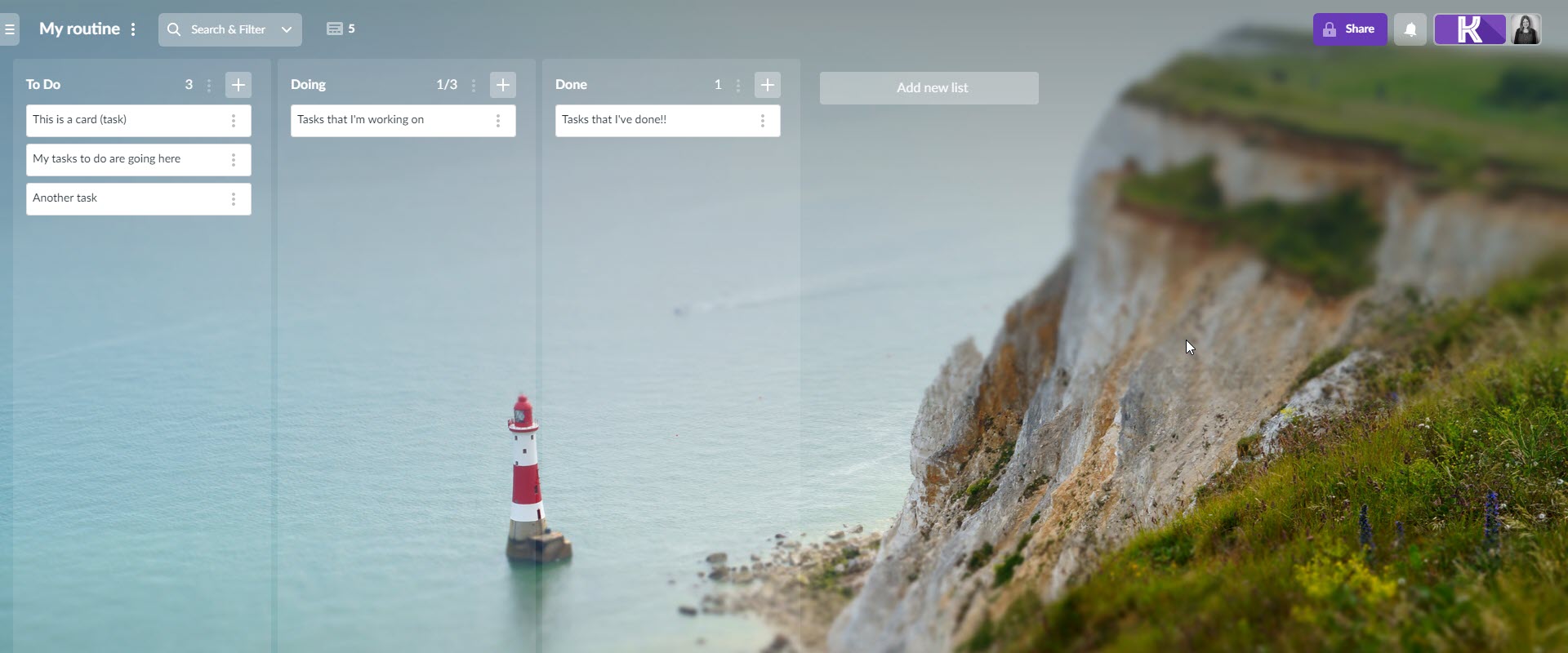The image size is (1568, 653).
Task: Click the Search & Filter magnifier icon
Action: (174, 29)
